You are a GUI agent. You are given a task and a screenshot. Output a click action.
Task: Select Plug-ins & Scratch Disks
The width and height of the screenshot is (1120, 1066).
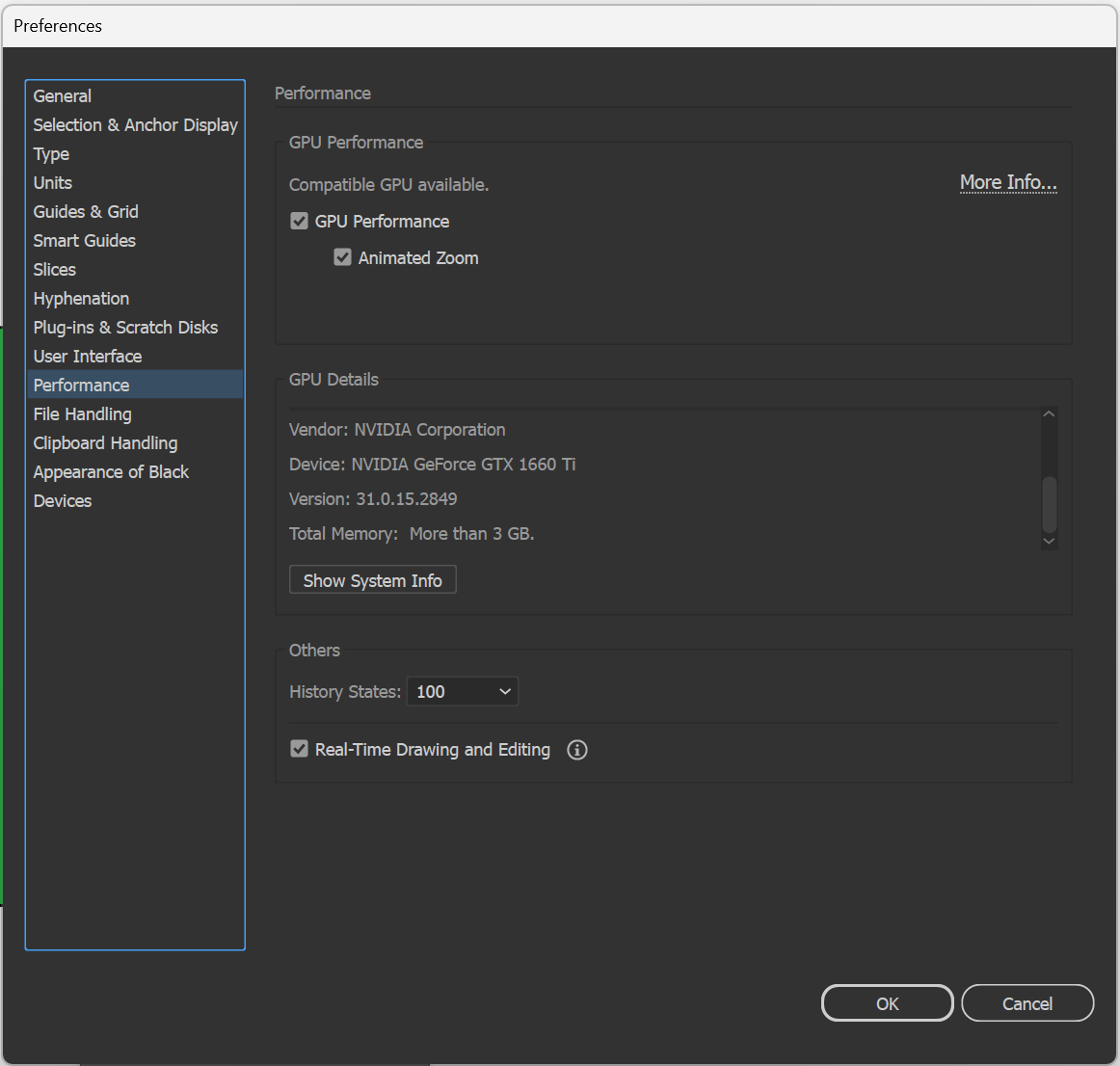coord(125,327)
